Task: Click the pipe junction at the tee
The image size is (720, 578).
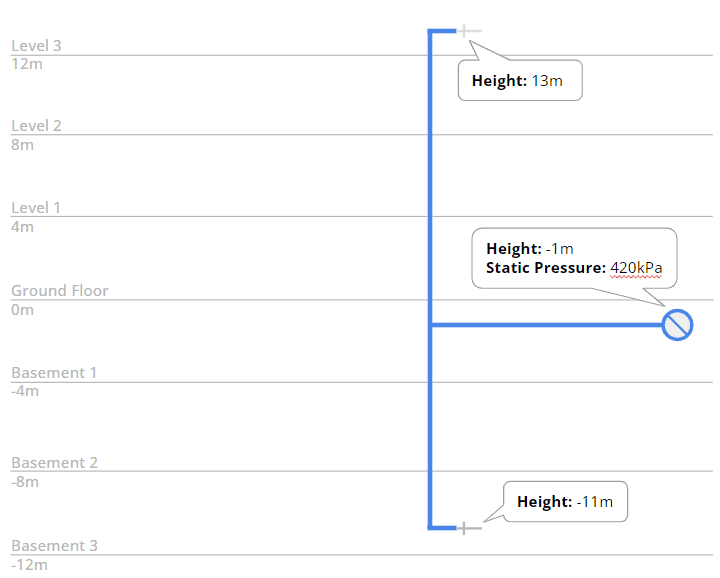Action: (430, 325)
